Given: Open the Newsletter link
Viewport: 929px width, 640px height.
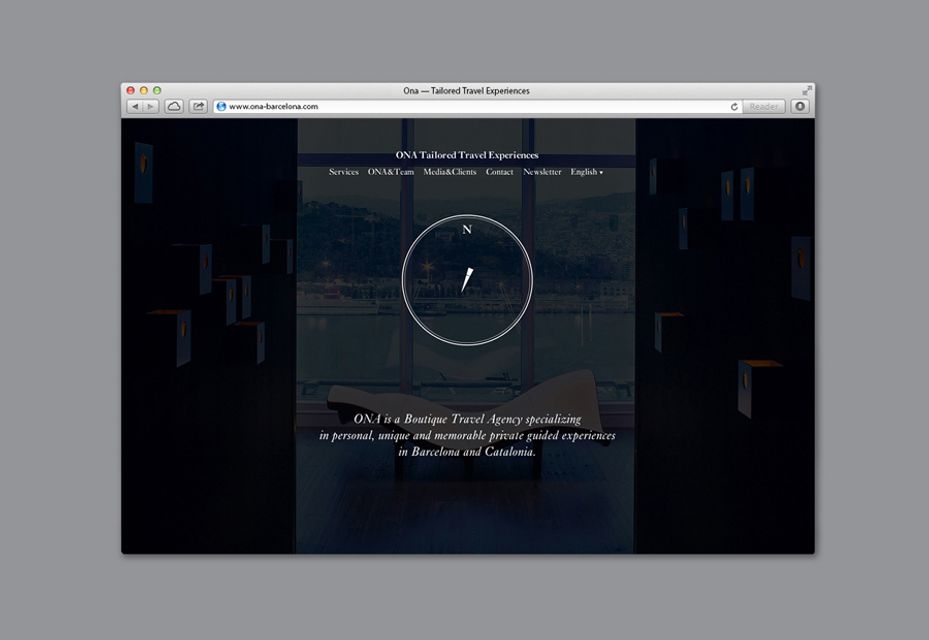Looking at the screenshot, I should coord(542,172).
